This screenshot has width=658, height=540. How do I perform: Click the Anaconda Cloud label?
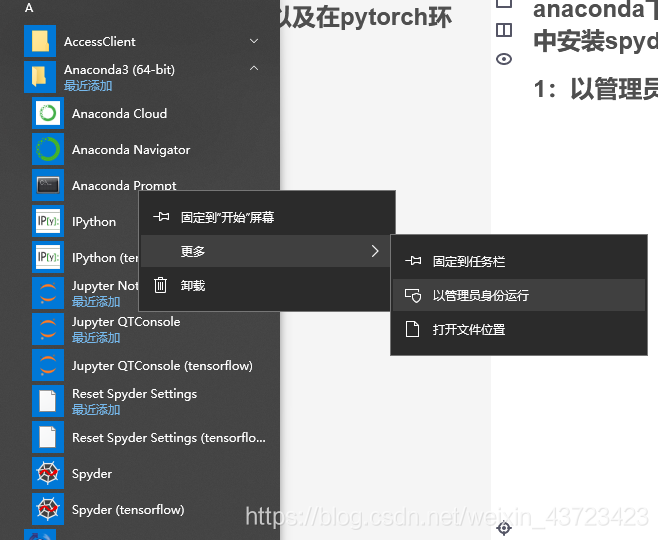[120, 113]
